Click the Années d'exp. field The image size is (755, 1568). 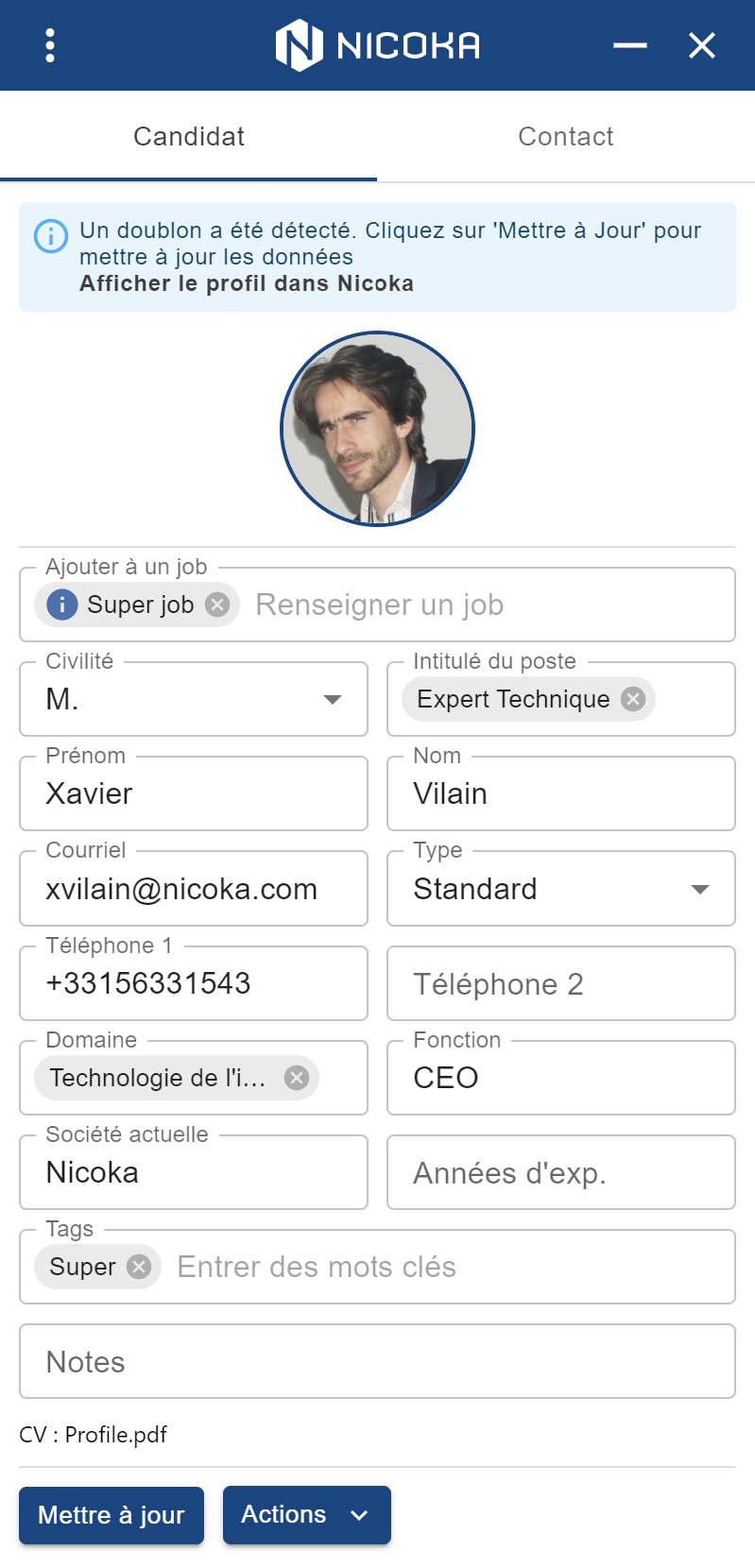[x=561, y=1172]
